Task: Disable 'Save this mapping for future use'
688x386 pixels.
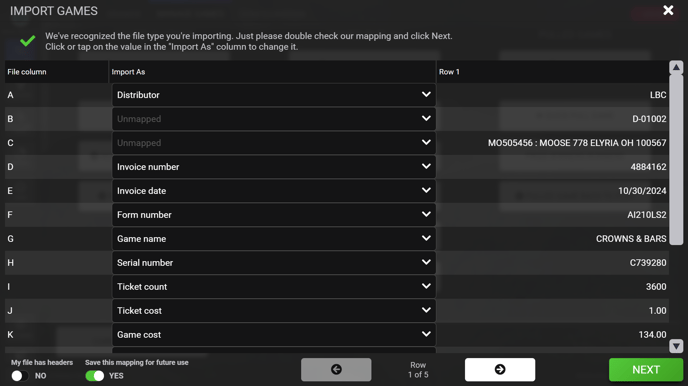Action: [x=95, y=376]
